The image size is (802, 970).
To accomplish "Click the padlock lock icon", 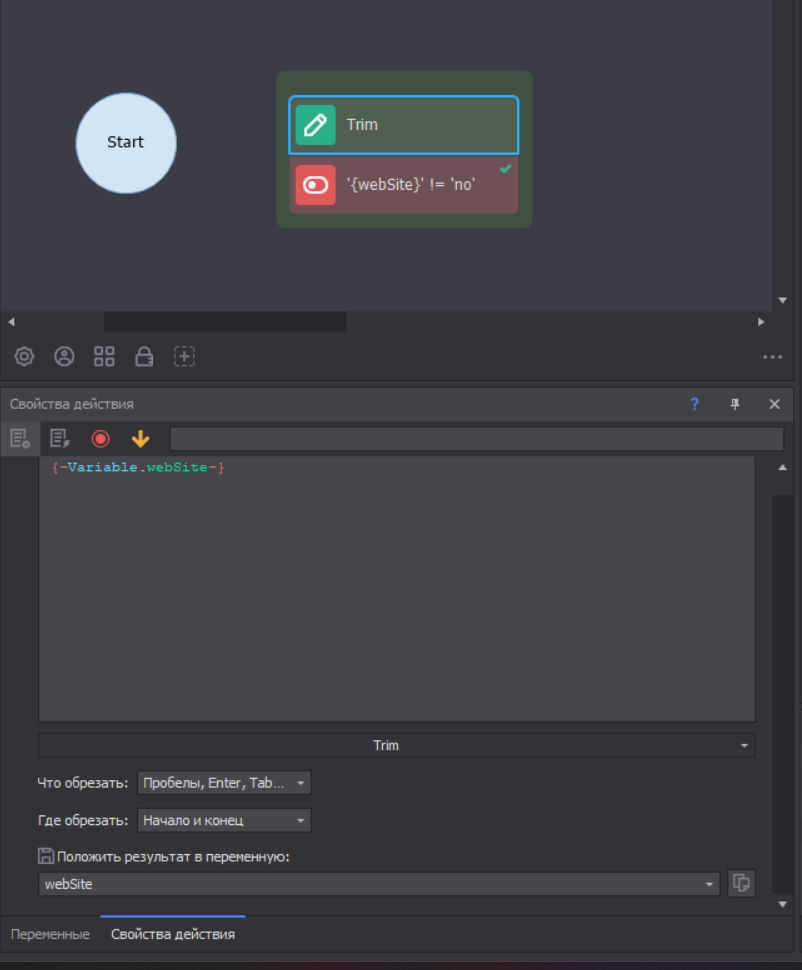I will (144, 356).
